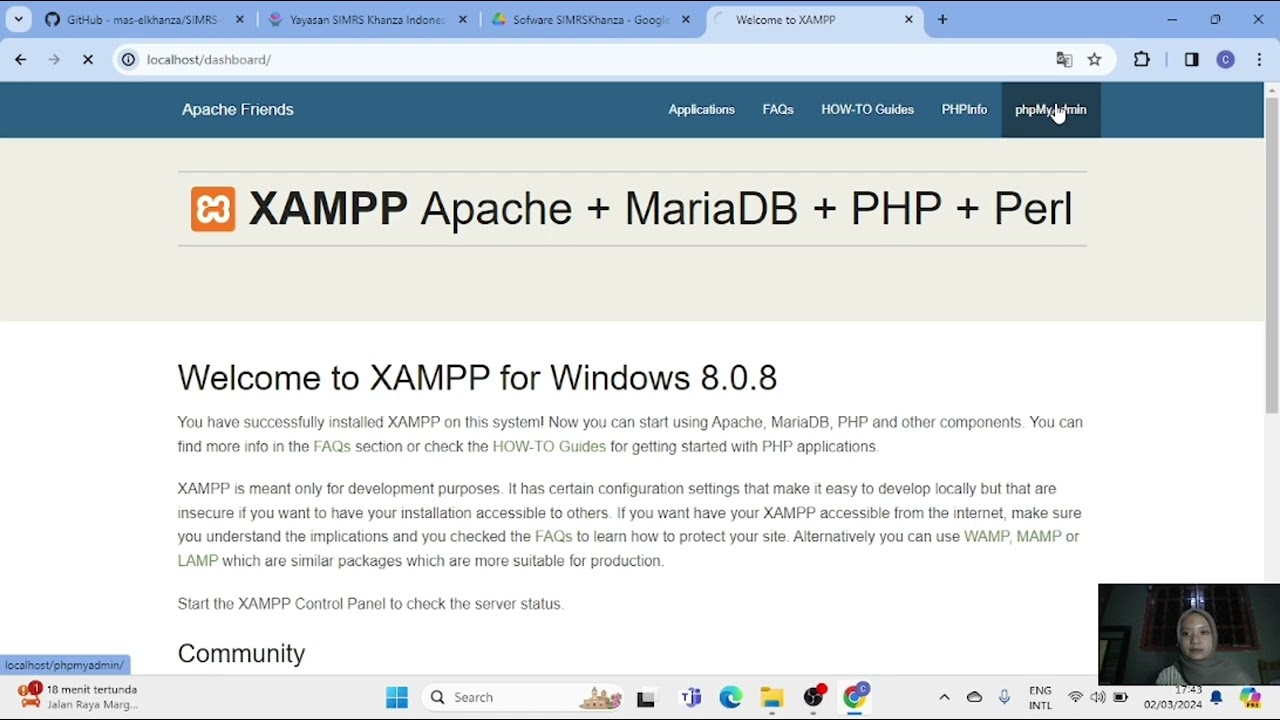Viewport: 1280px width, 720px height.
Task: Switch to the Sofware SIMRSKhanza Google tab
Action: tap(591, 20)
